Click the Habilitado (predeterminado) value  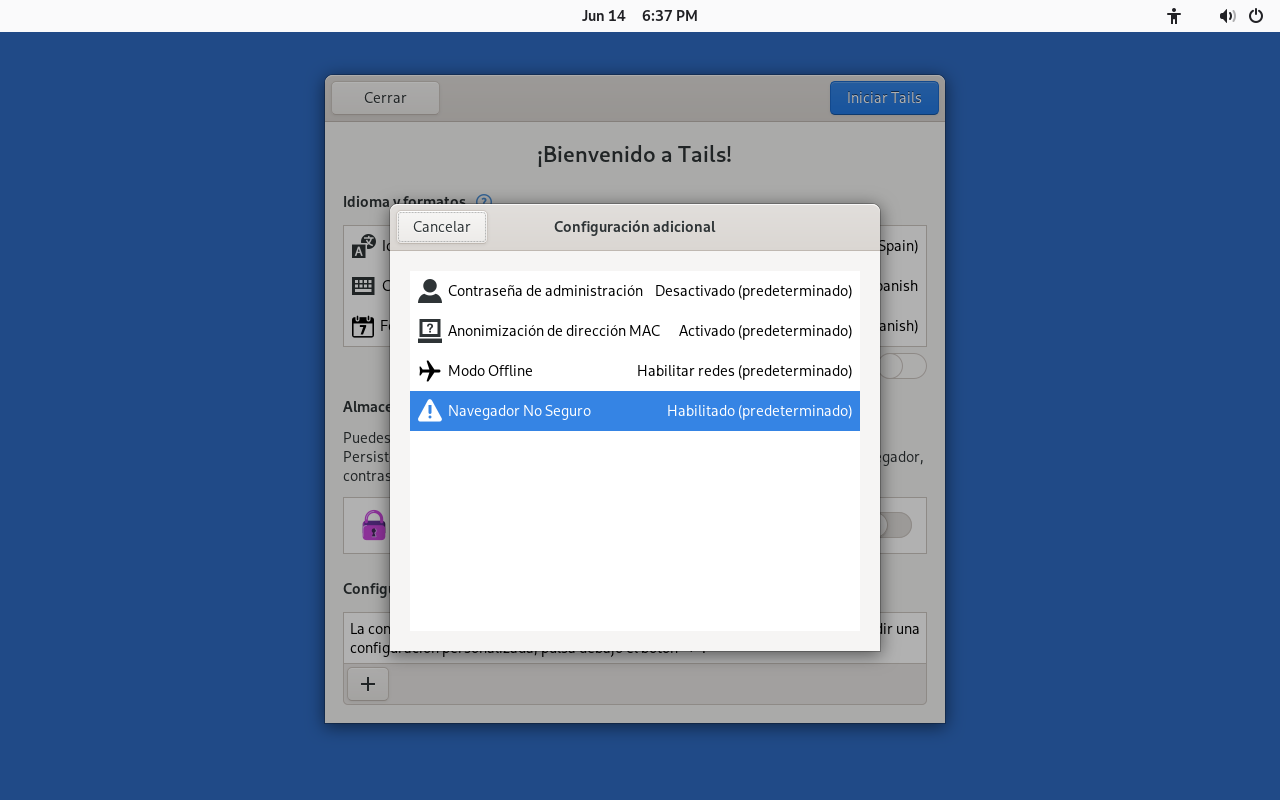pyautogui.click(x=759, y=411)
